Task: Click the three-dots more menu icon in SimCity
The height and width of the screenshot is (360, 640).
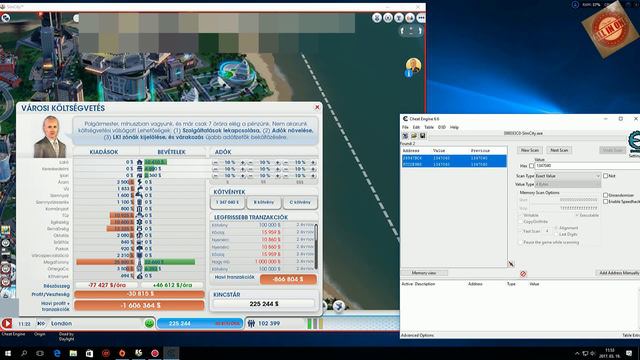Action: click(421, 18)
